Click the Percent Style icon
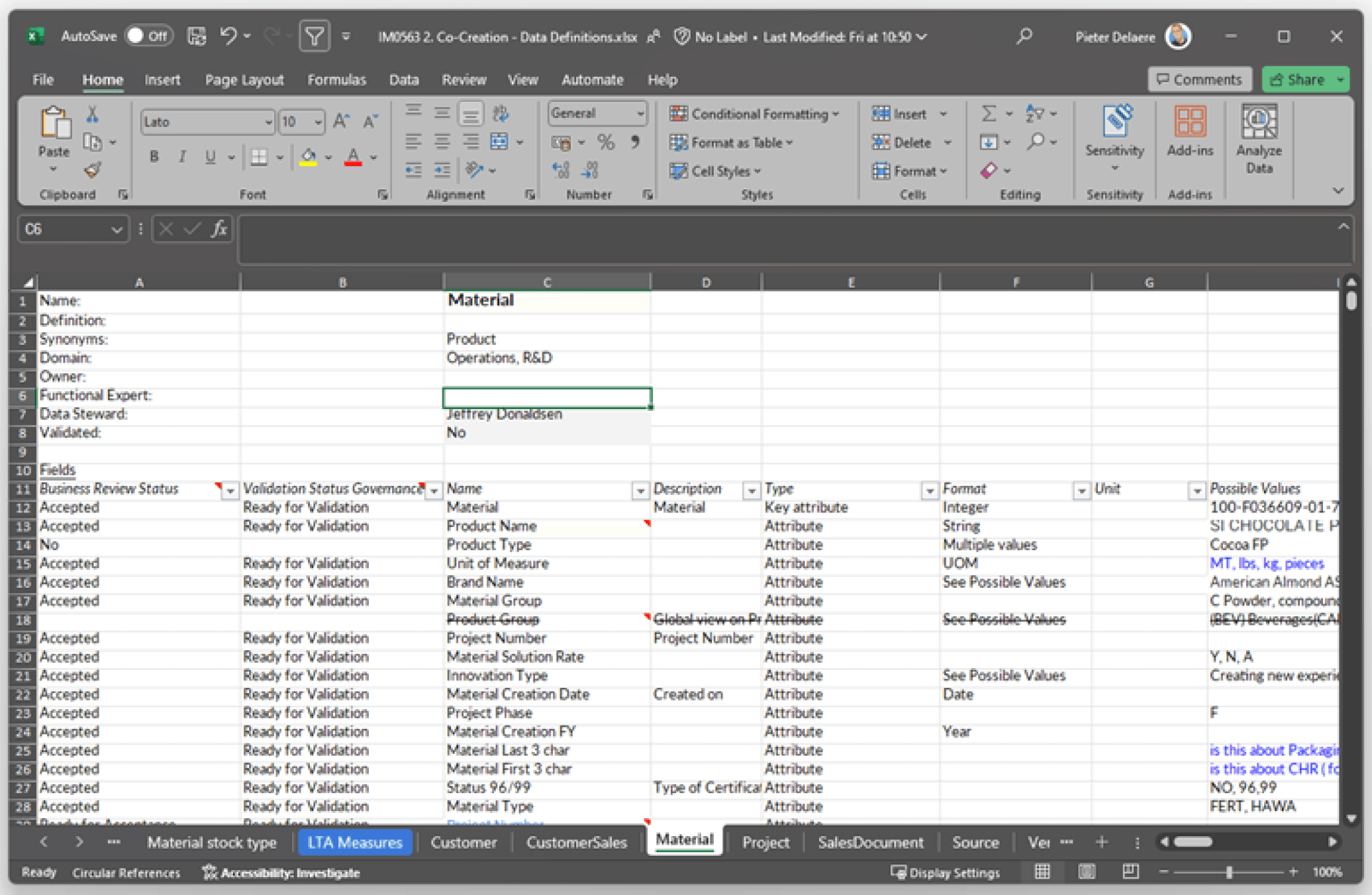 (x=605, y=142)
